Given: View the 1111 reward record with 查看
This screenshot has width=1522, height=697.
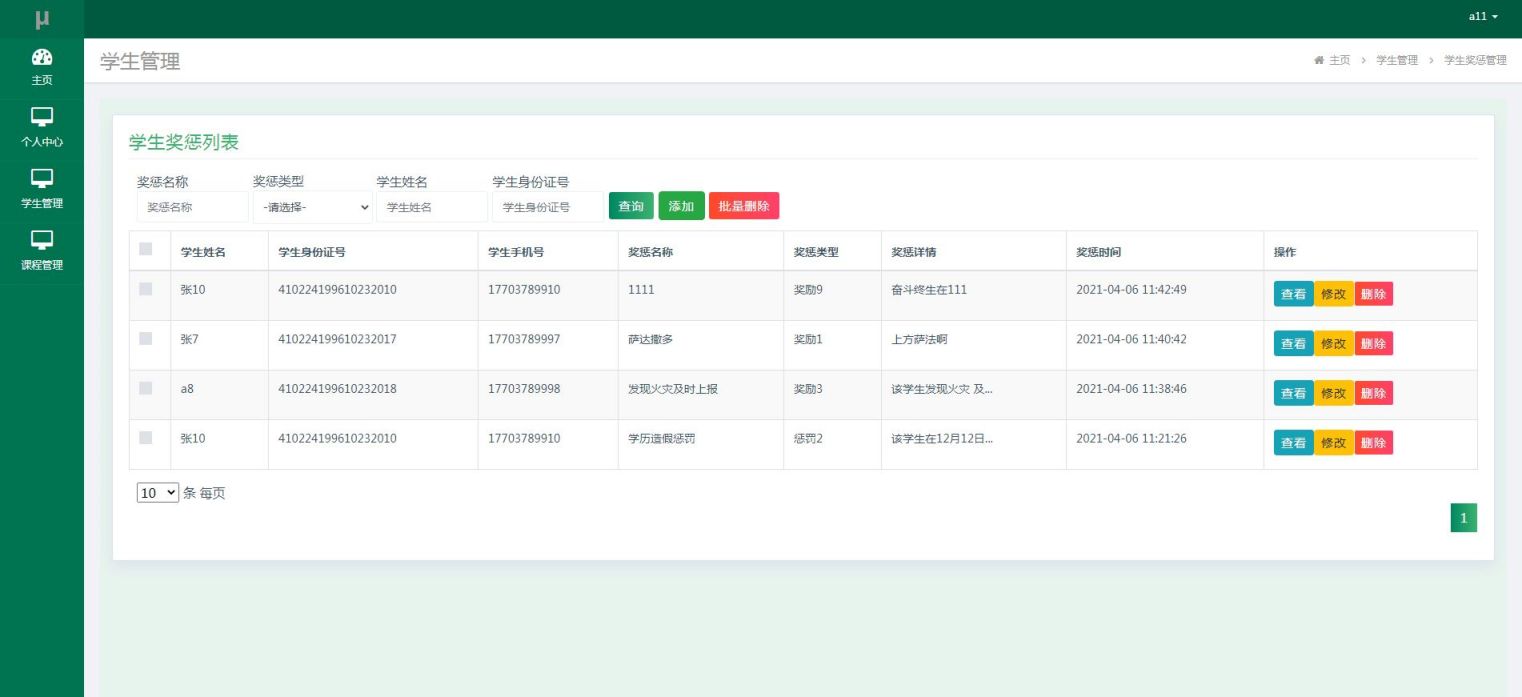Looking at the screenshot, I should [1294, 294].
